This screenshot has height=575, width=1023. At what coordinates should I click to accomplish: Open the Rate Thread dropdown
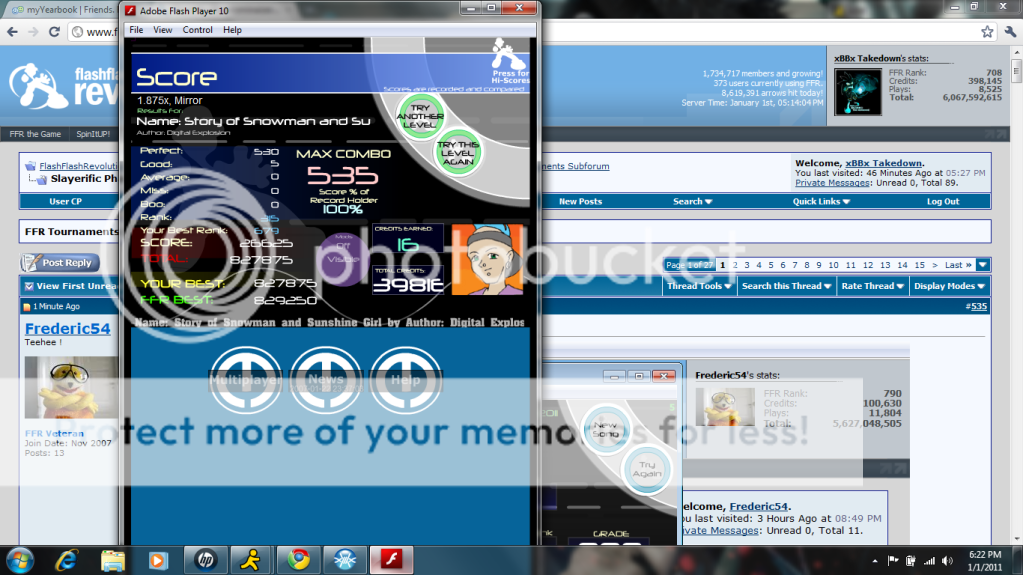872,286
